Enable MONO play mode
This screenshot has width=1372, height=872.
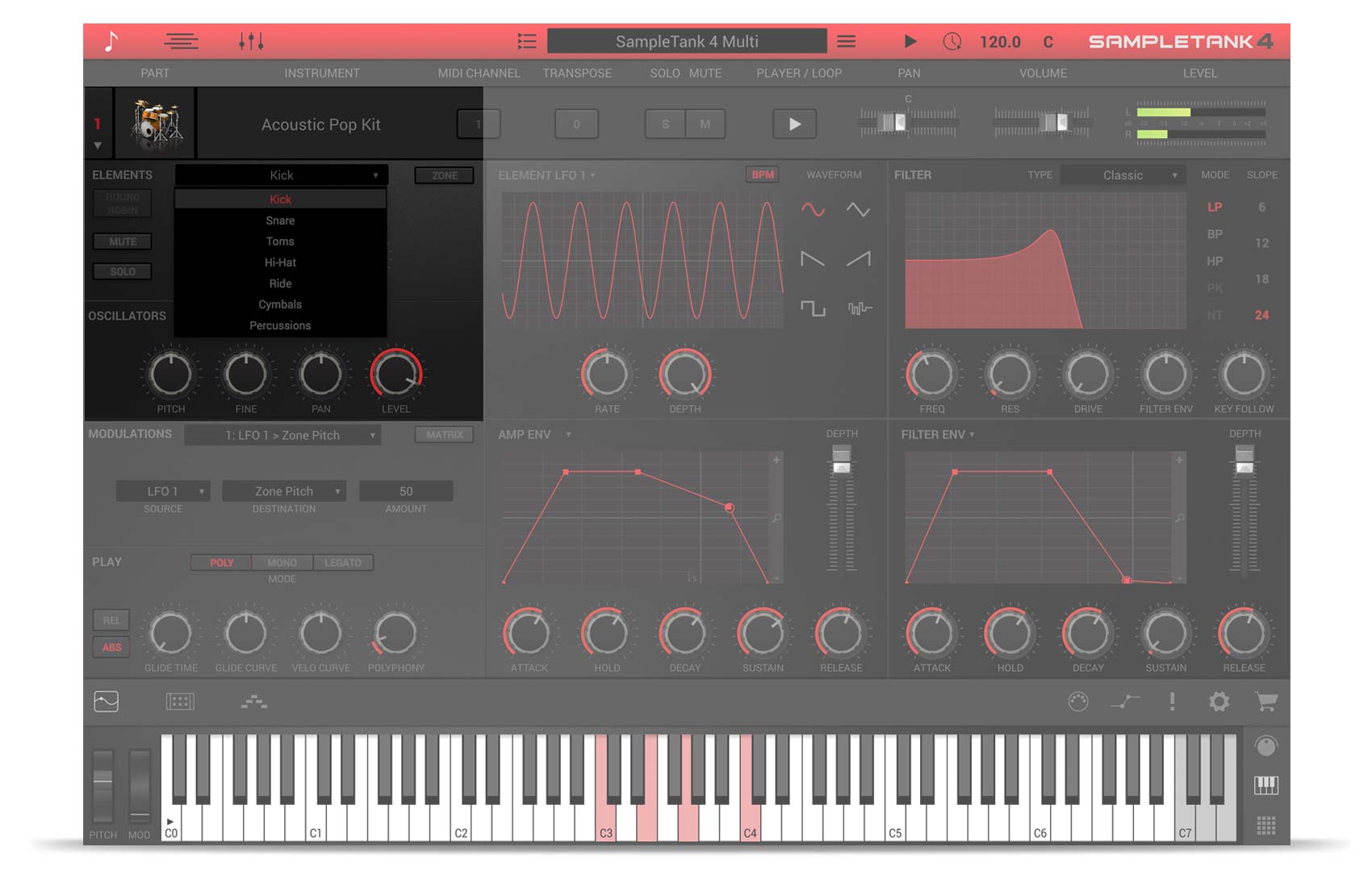tap(282, 563)
